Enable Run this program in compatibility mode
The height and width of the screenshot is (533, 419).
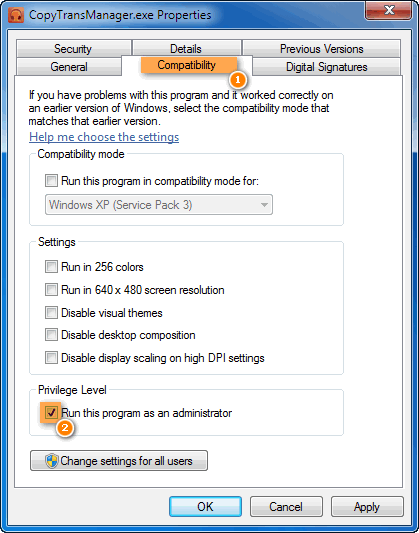pyautogui.click(x=51, y=180)
